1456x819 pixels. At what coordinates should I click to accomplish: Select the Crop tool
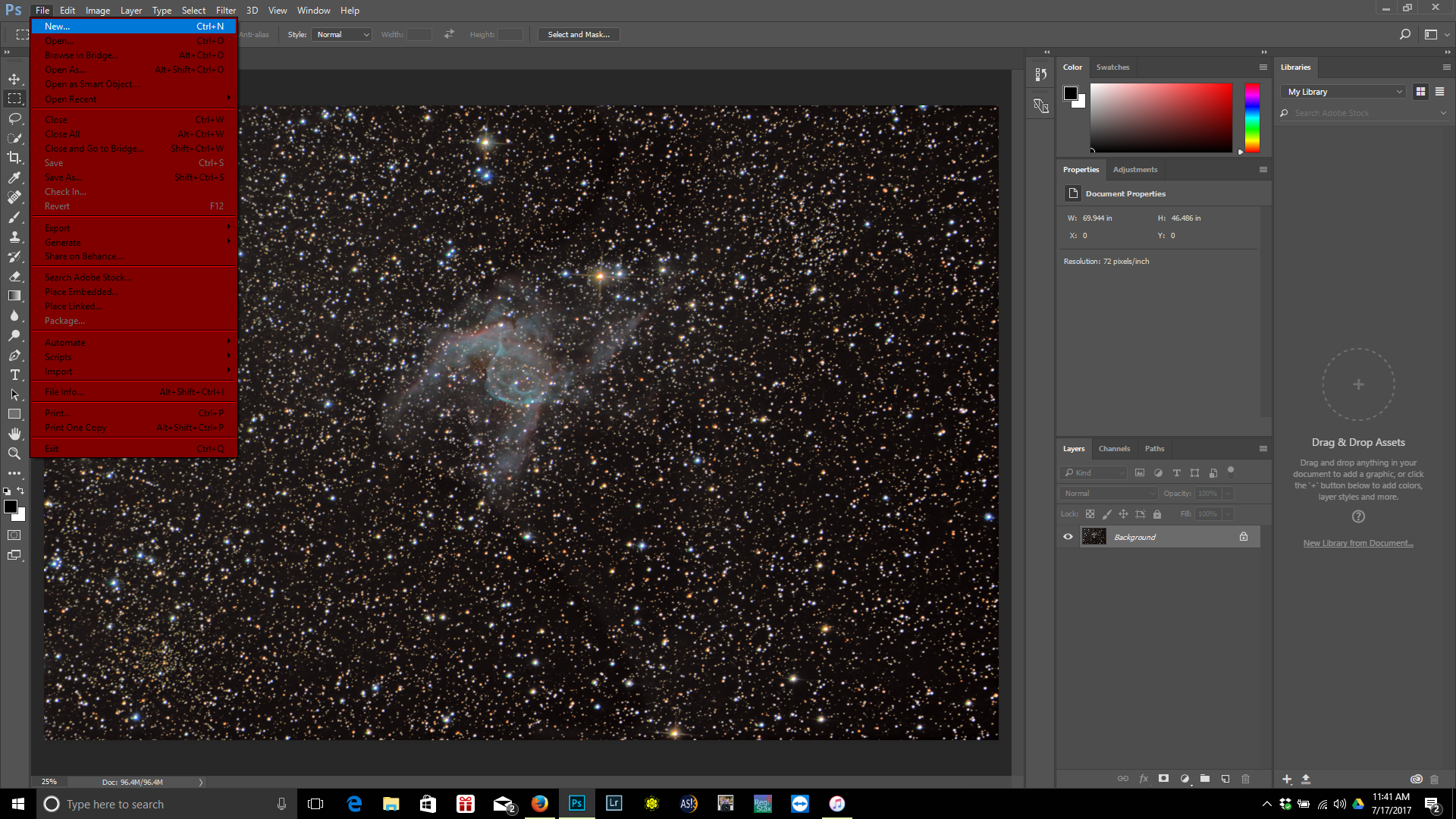pos(14,158)
